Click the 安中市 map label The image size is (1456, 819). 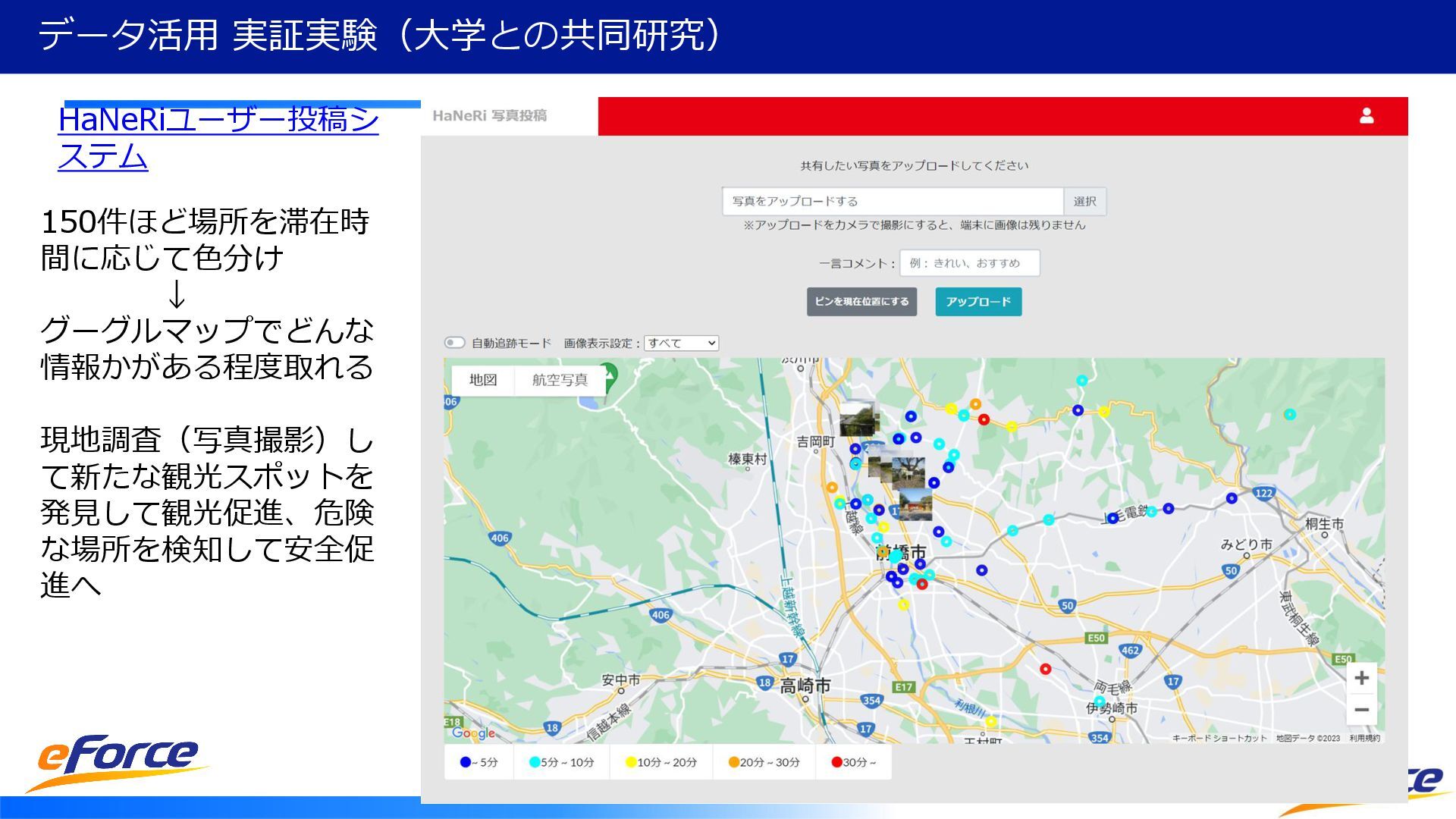pos(621,679)
